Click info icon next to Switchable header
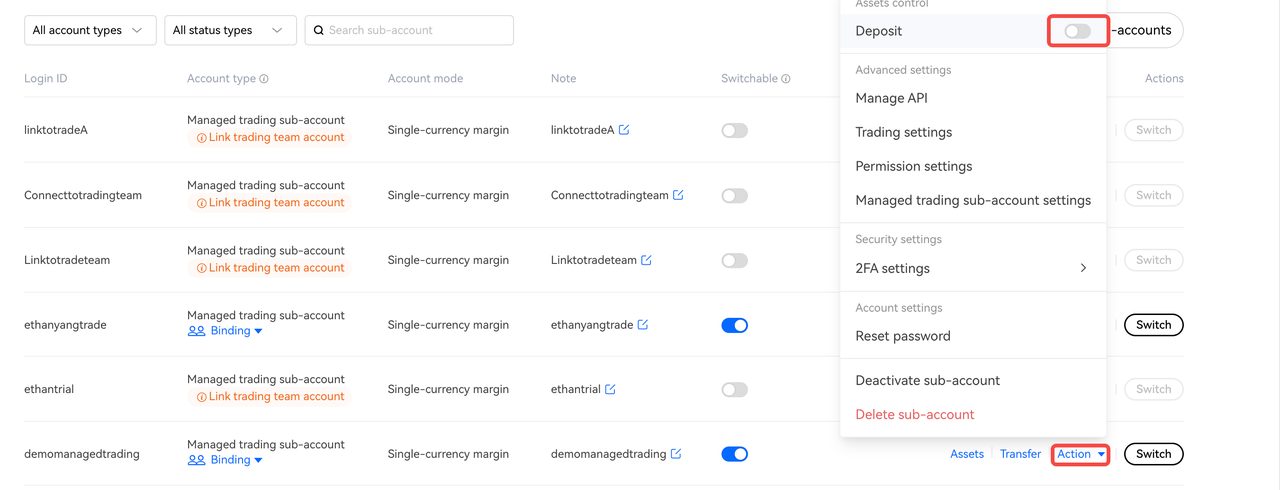This screenshot has width=1280, height=490. click(x=786, y=79)
